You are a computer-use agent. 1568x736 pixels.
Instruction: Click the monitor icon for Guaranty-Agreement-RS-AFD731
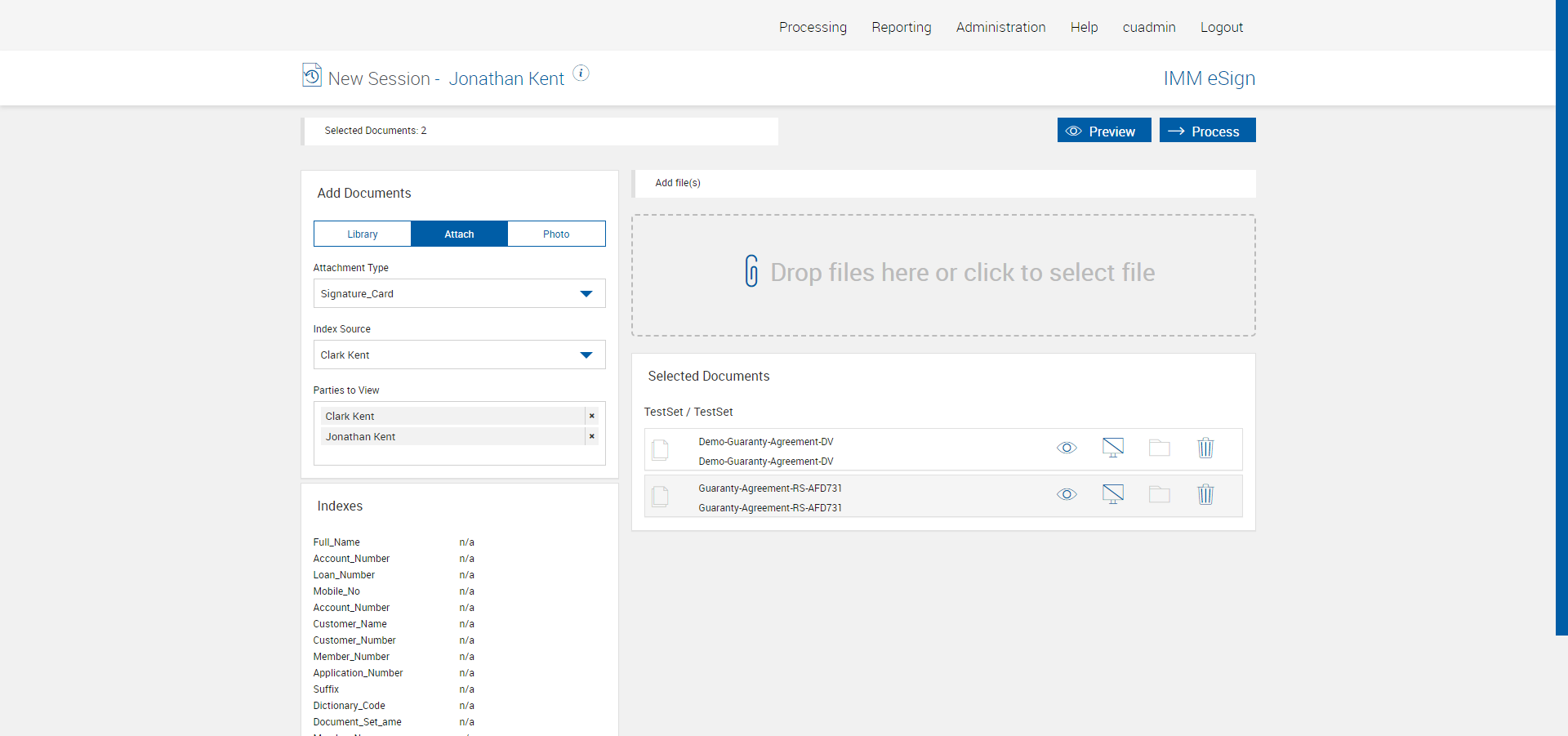pos(1112,494)
